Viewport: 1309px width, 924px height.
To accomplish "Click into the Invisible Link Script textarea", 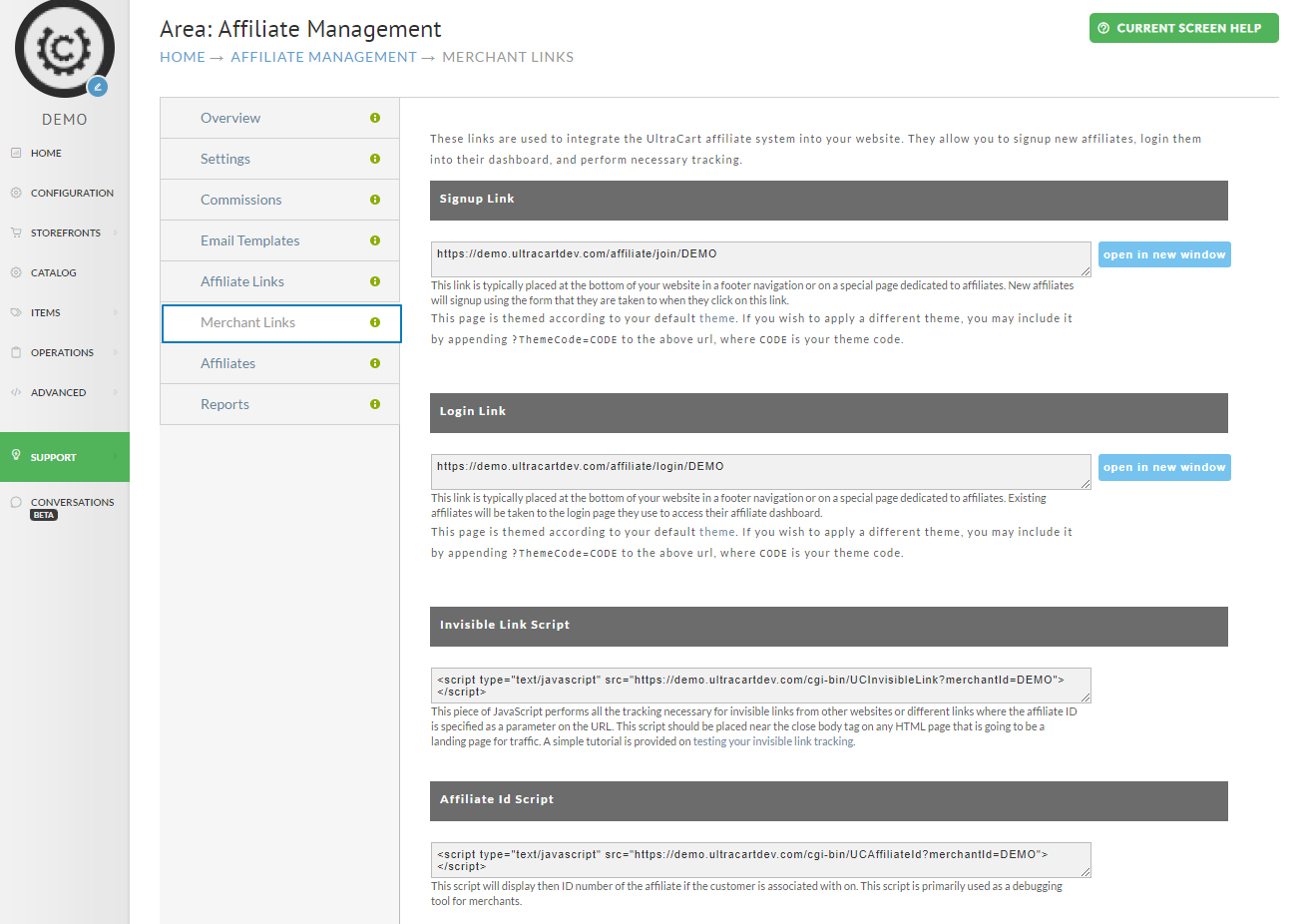I will [761, 686].
